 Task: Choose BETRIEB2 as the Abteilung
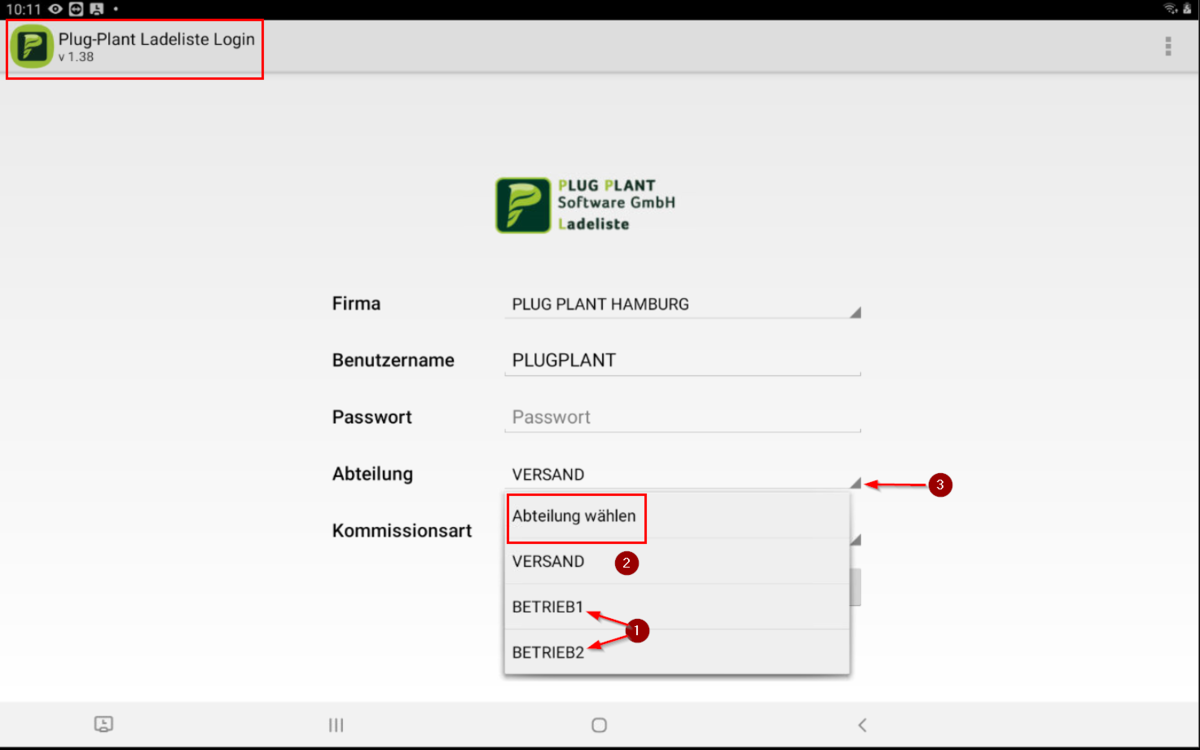click(x=548, y=651)
